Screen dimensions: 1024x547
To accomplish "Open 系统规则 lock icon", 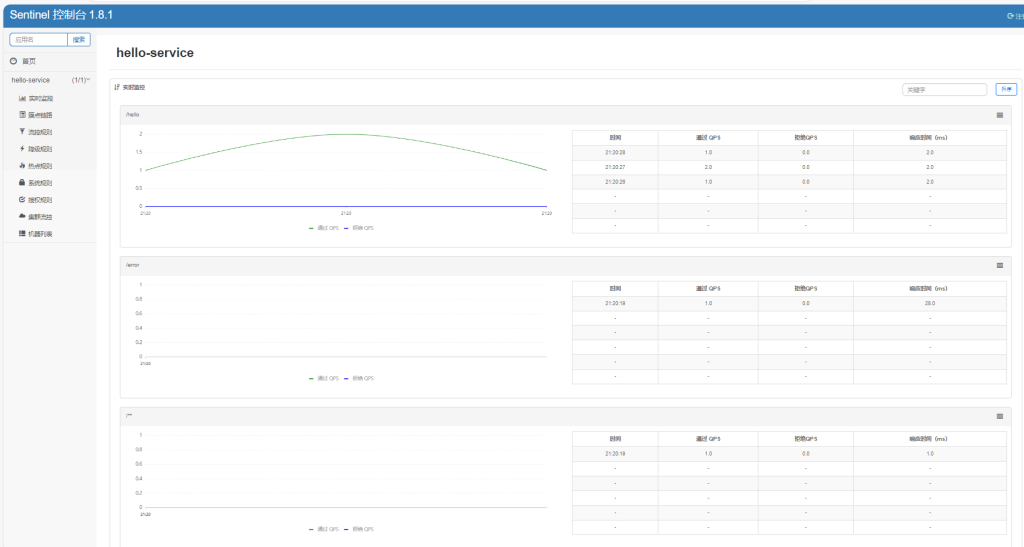I will pyautogui.click(x=22, y=183).
